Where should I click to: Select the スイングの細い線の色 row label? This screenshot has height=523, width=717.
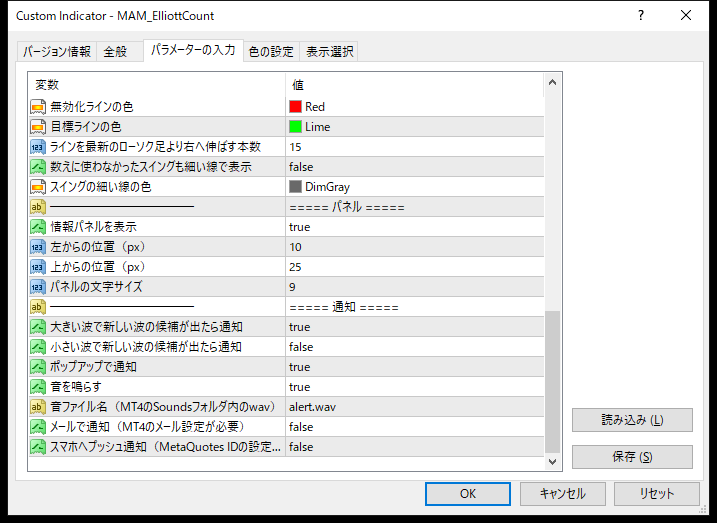100,187
